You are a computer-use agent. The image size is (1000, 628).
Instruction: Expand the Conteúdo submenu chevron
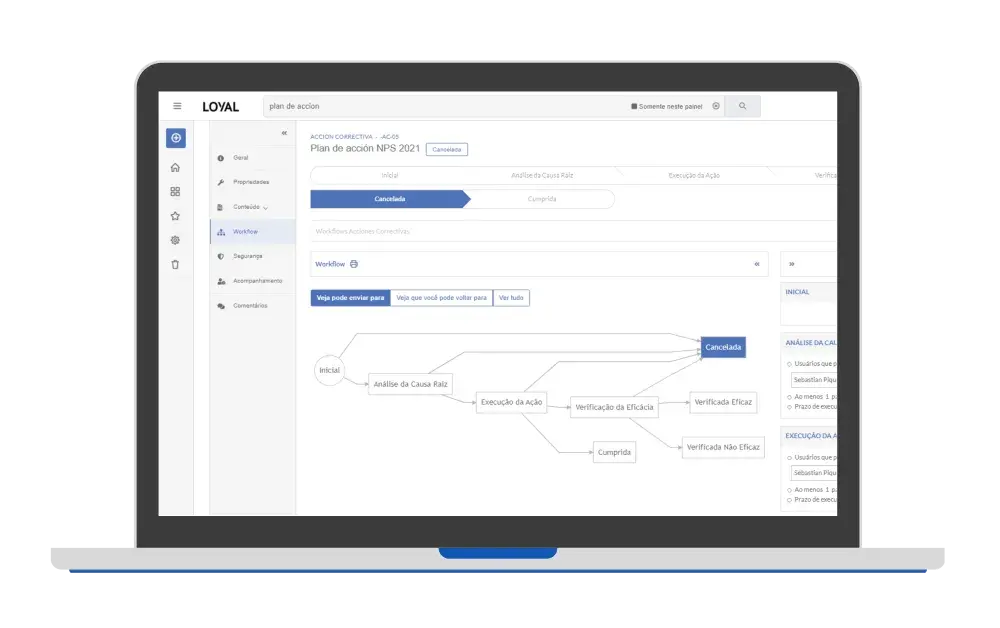pos(265,207)
